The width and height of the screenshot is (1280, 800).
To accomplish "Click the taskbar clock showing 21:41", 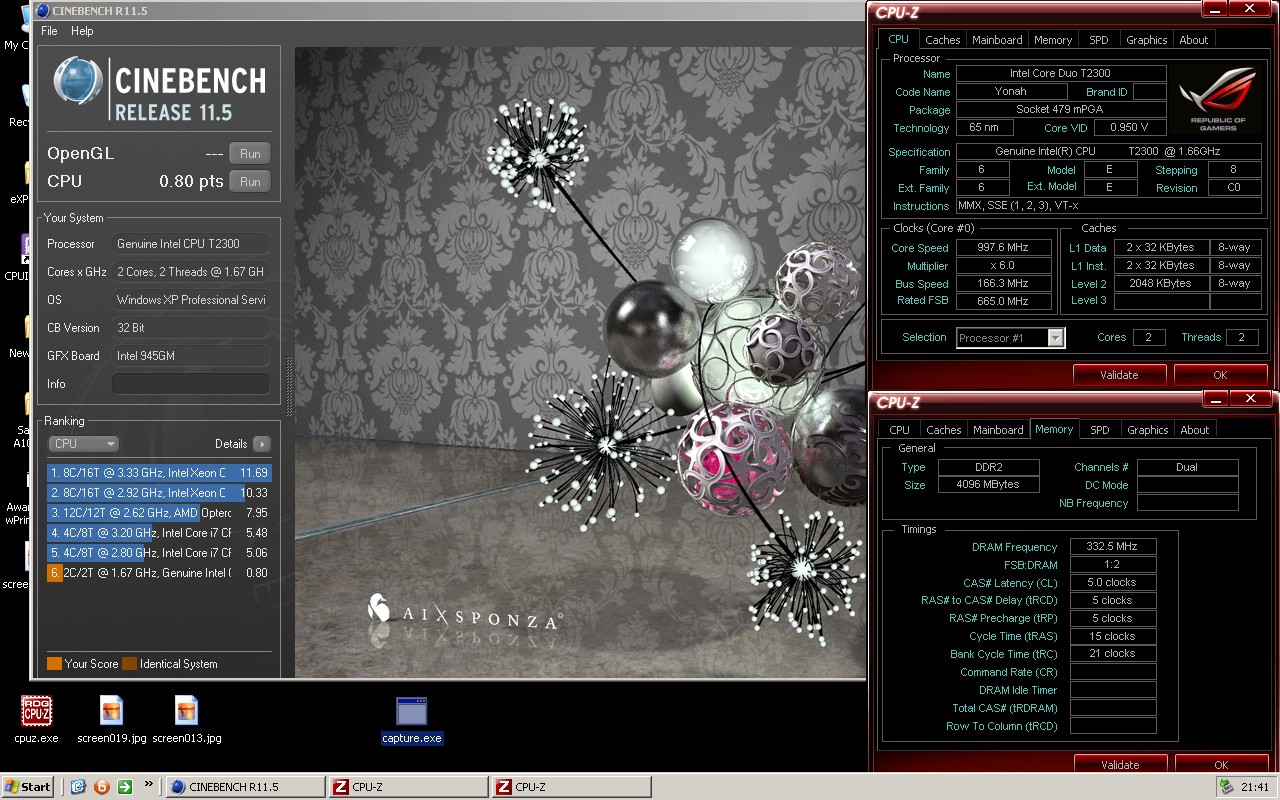I will [x=1255, y=787].
